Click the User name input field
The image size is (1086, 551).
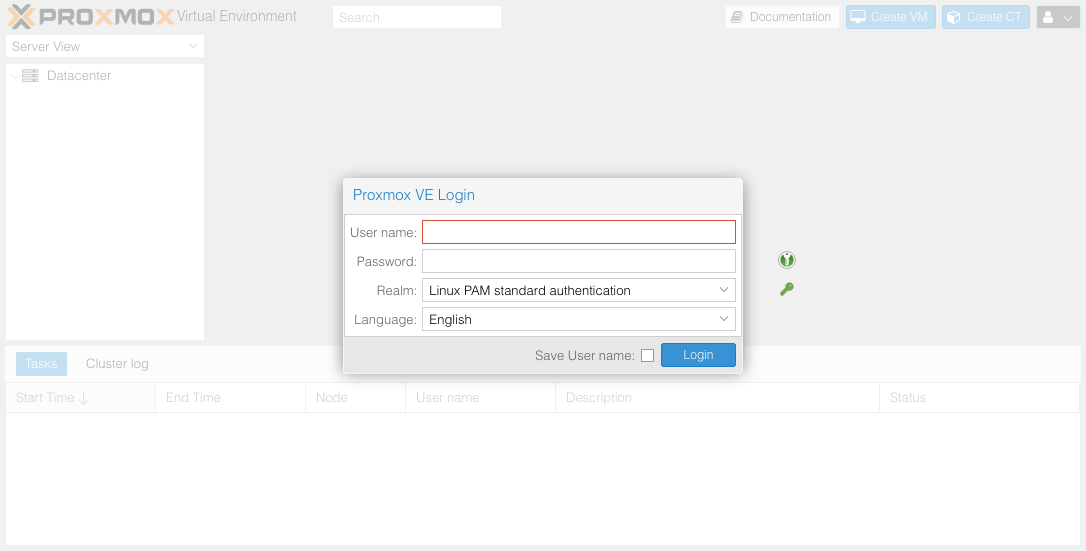(x=578, y=232)
